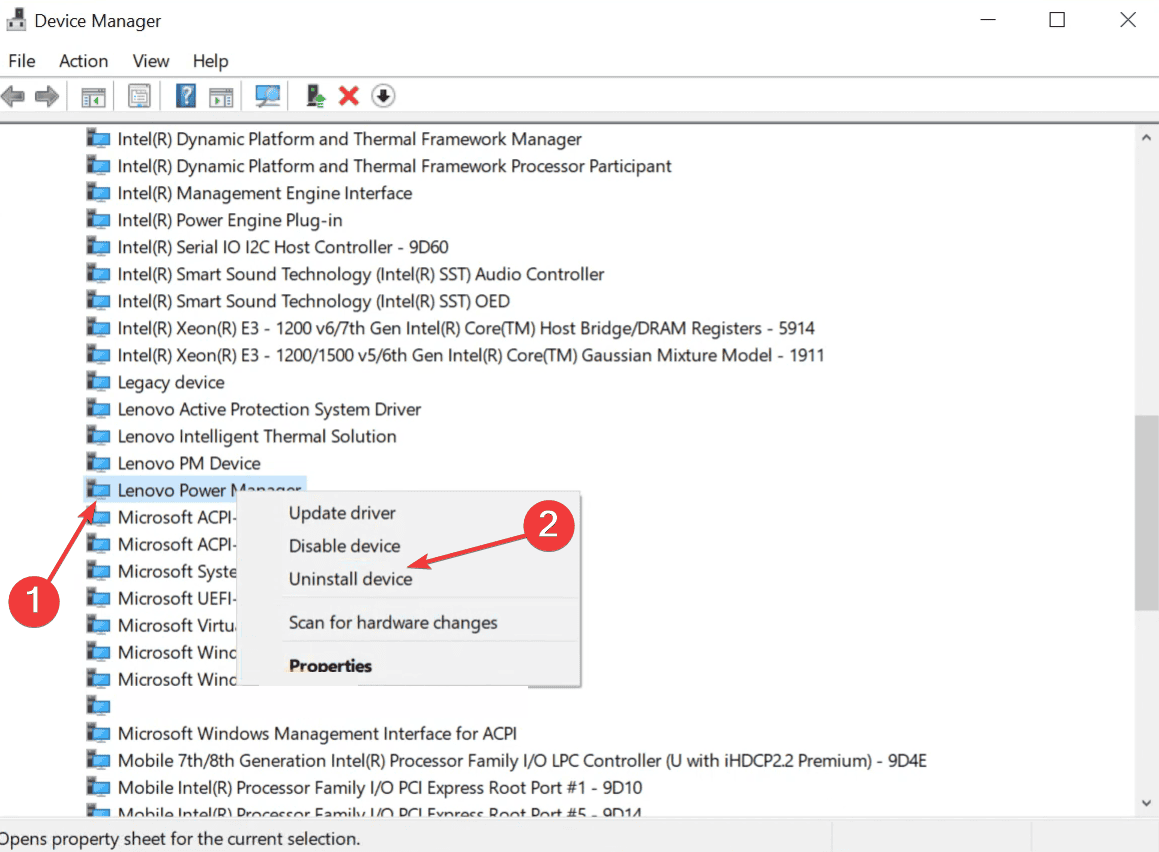Image resolution: width=1159 pixels, height=852 pixels.
Task: Open the File menu
Action: coord(22,61)
